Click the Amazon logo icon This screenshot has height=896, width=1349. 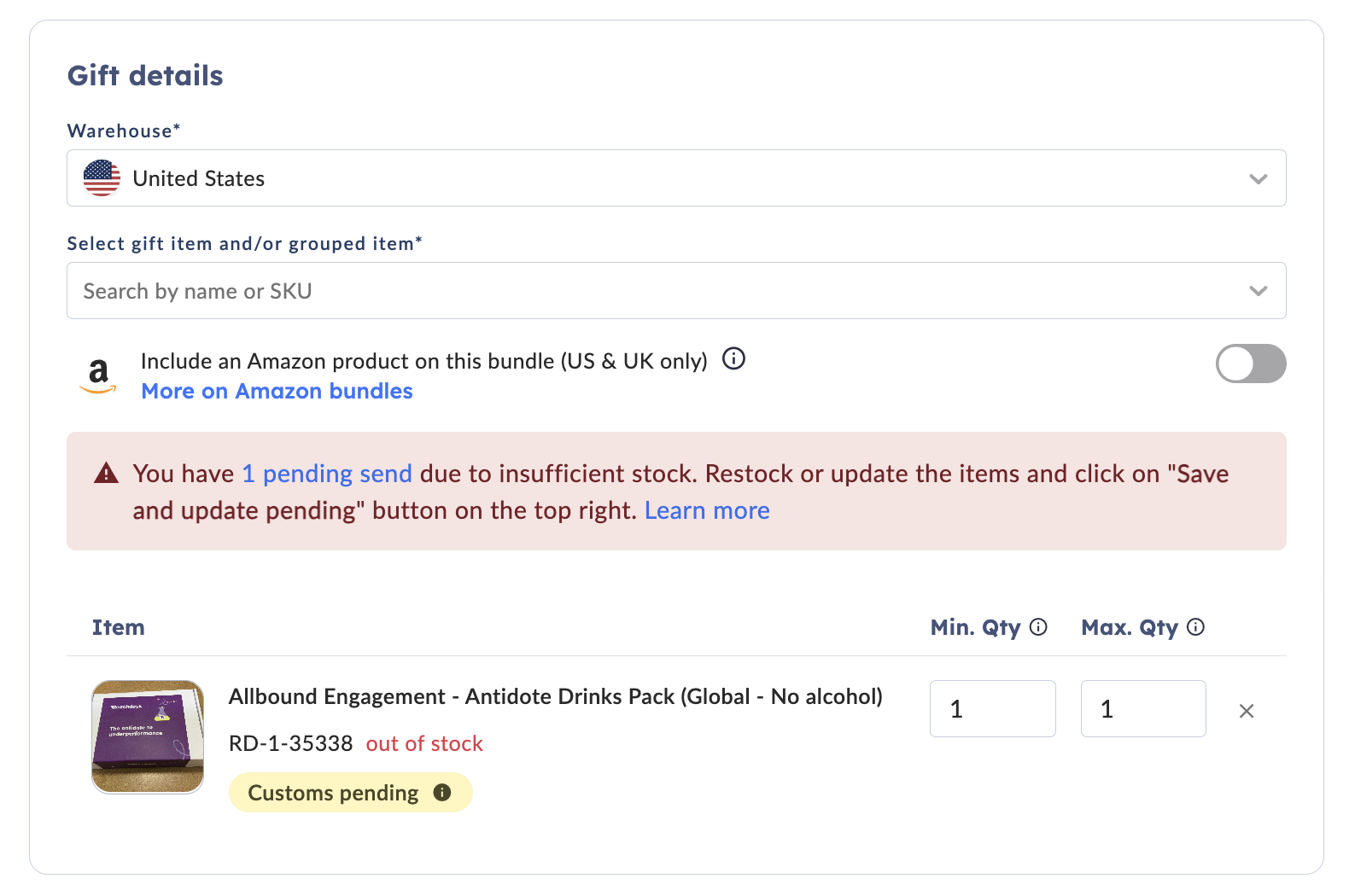coord(98,375)
